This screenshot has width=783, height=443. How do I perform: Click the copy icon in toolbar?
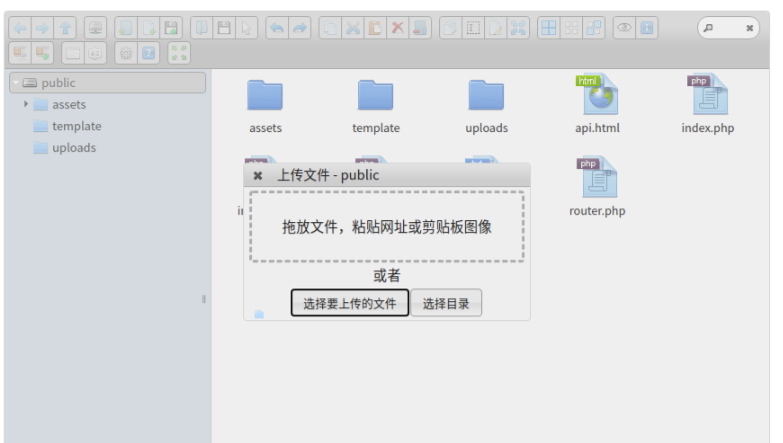tap(330, 28)
